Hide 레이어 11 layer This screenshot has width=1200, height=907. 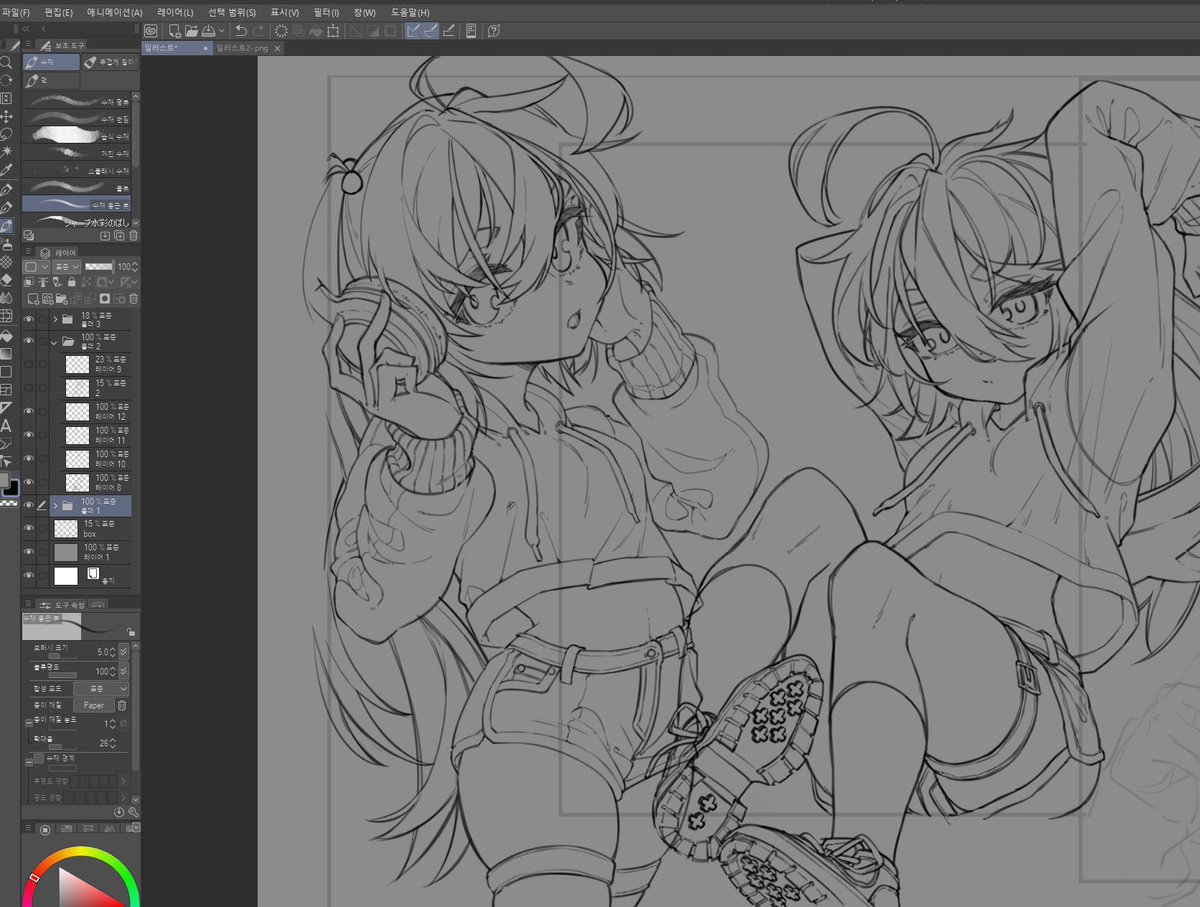(x=29, y=435)
